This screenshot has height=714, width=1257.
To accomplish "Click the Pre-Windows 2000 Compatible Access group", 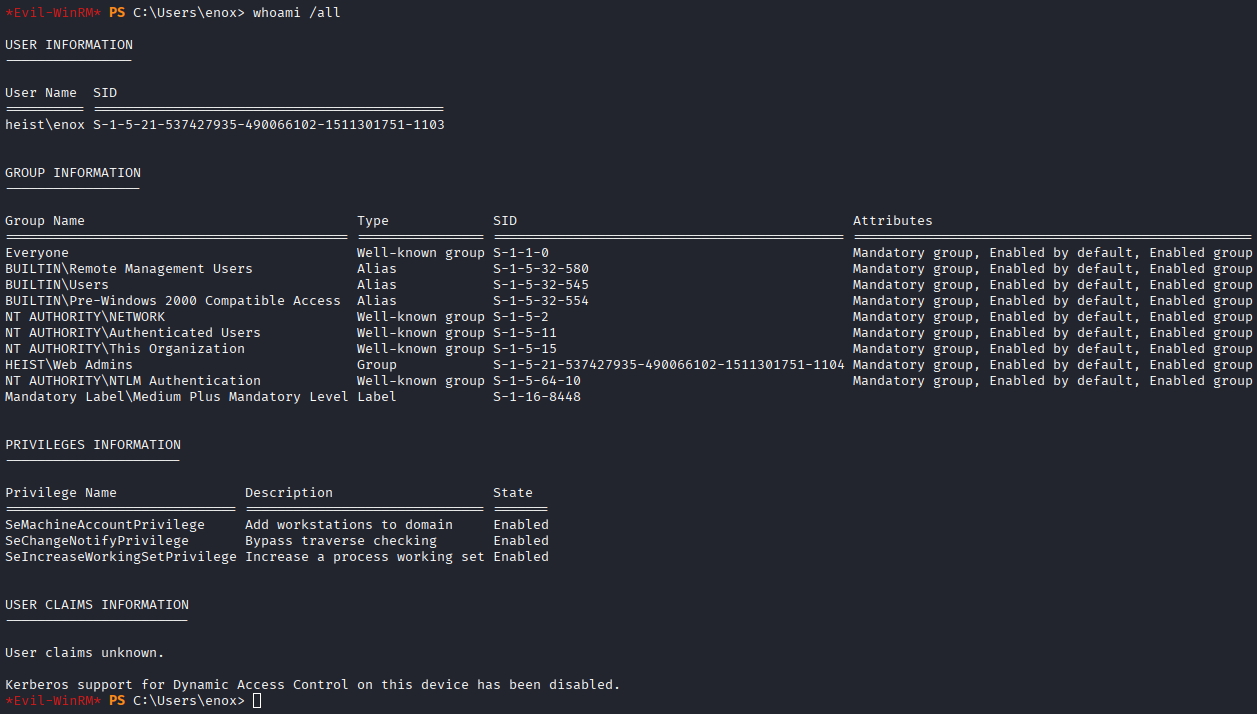I will pos(173,301).
